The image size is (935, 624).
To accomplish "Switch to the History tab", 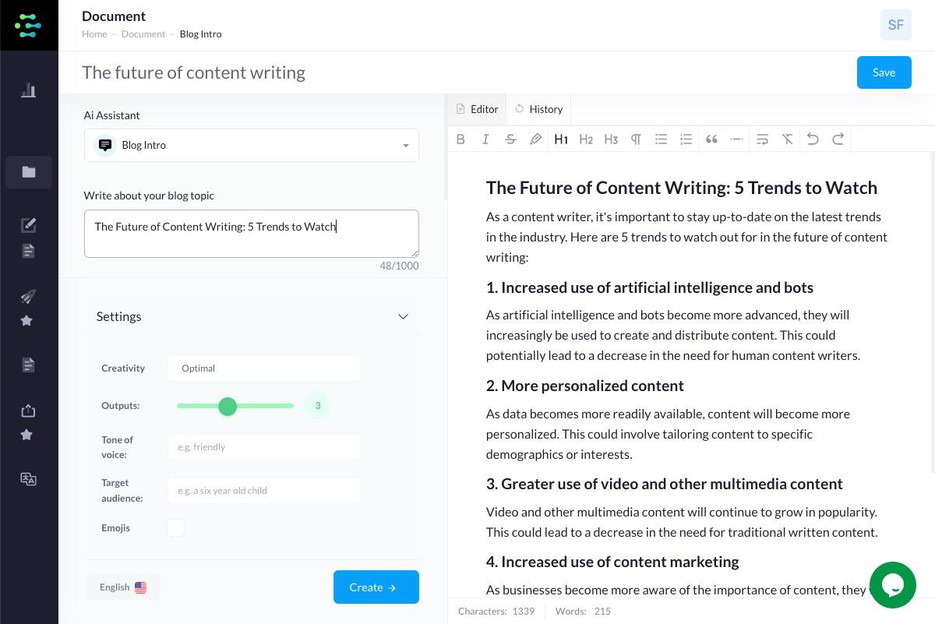I will [x=539, y=109].
